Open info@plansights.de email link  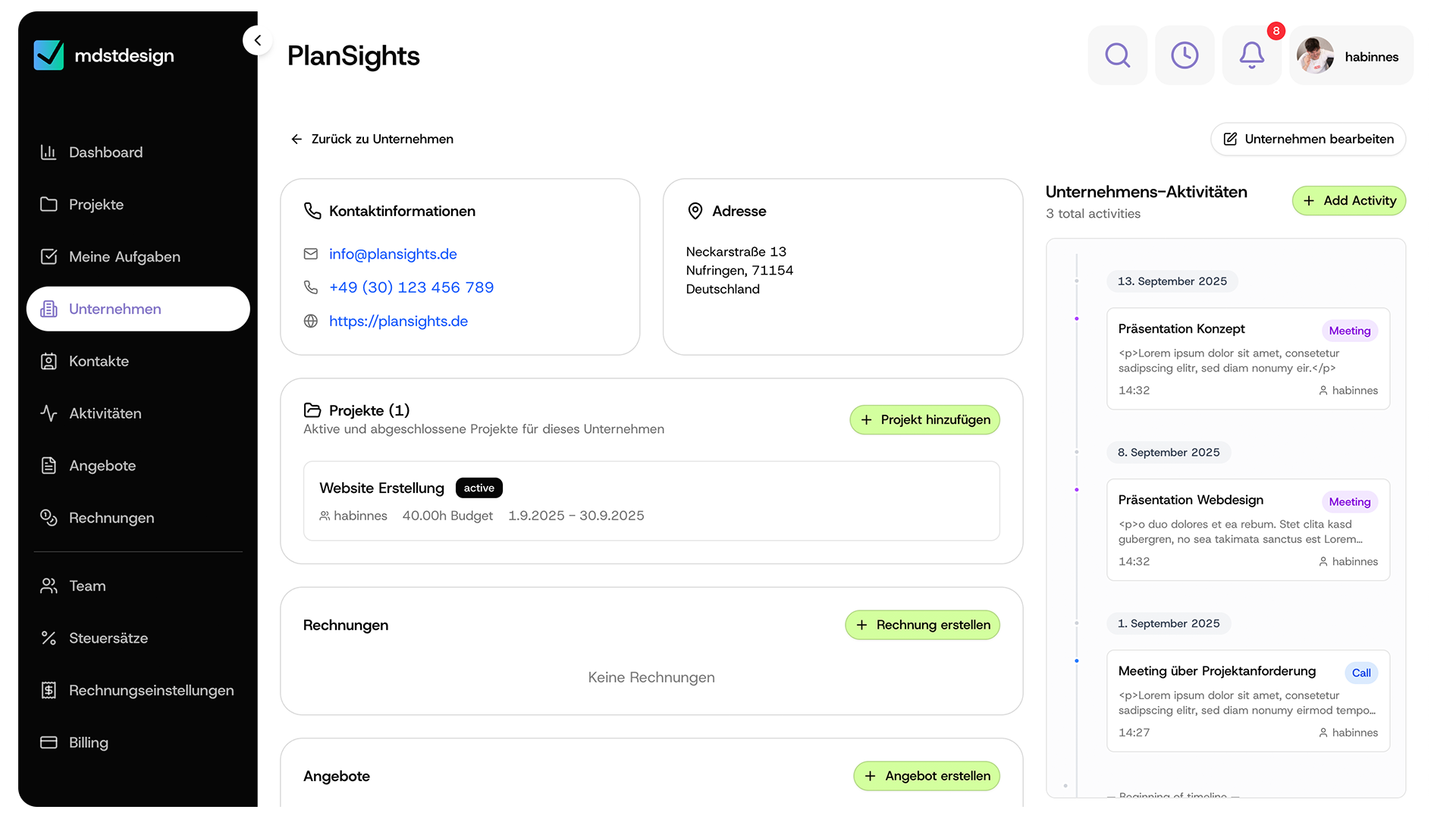click(393, 254)
